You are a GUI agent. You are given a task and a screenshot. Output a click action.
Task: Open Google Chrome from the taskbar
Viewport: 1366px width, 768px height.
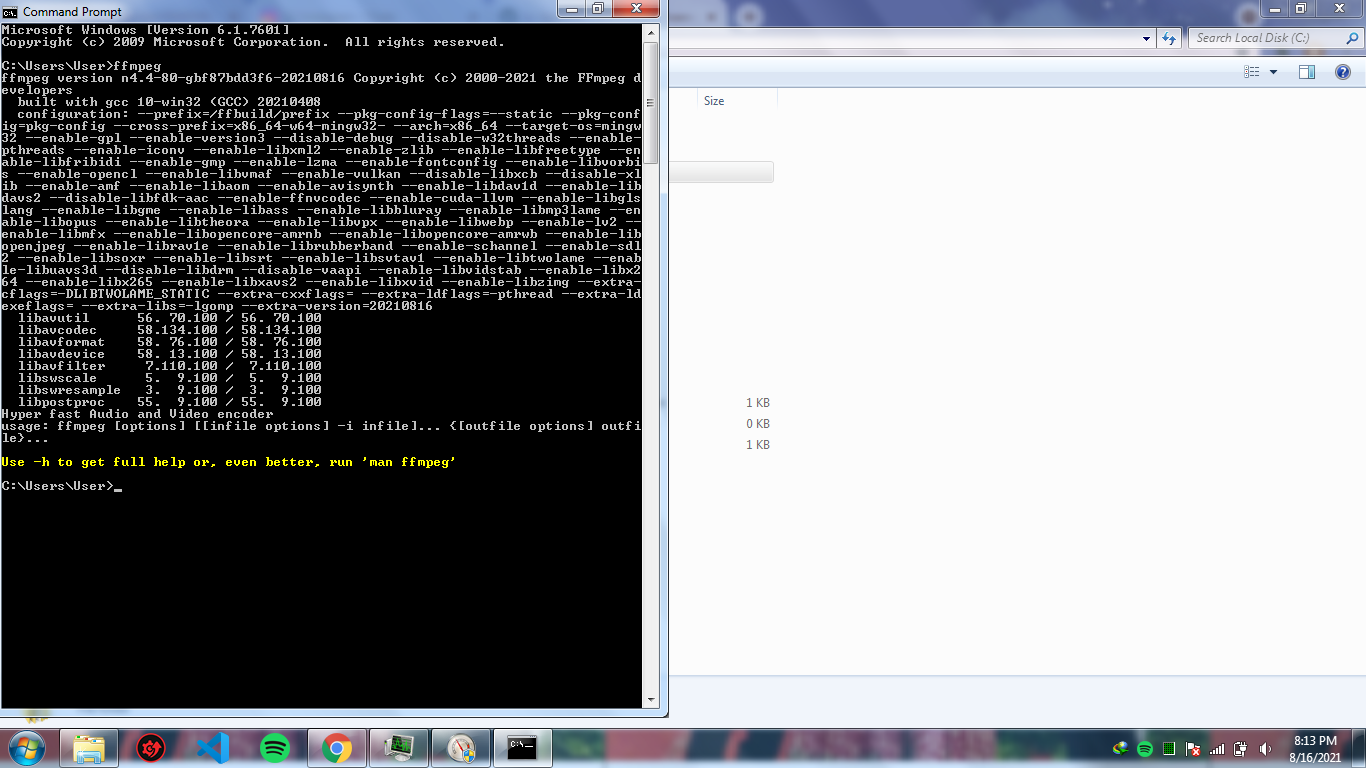[x=337, y=748]
